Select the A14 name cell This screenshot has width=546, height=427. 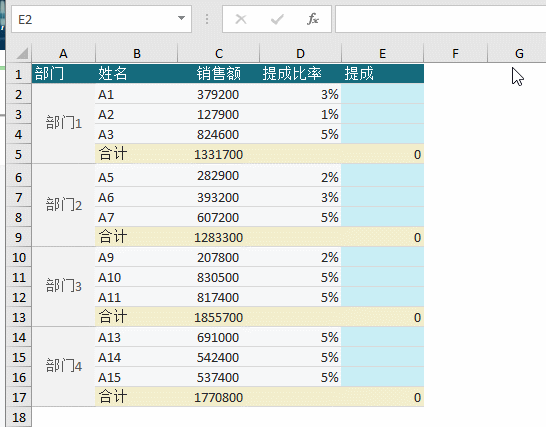136,357
